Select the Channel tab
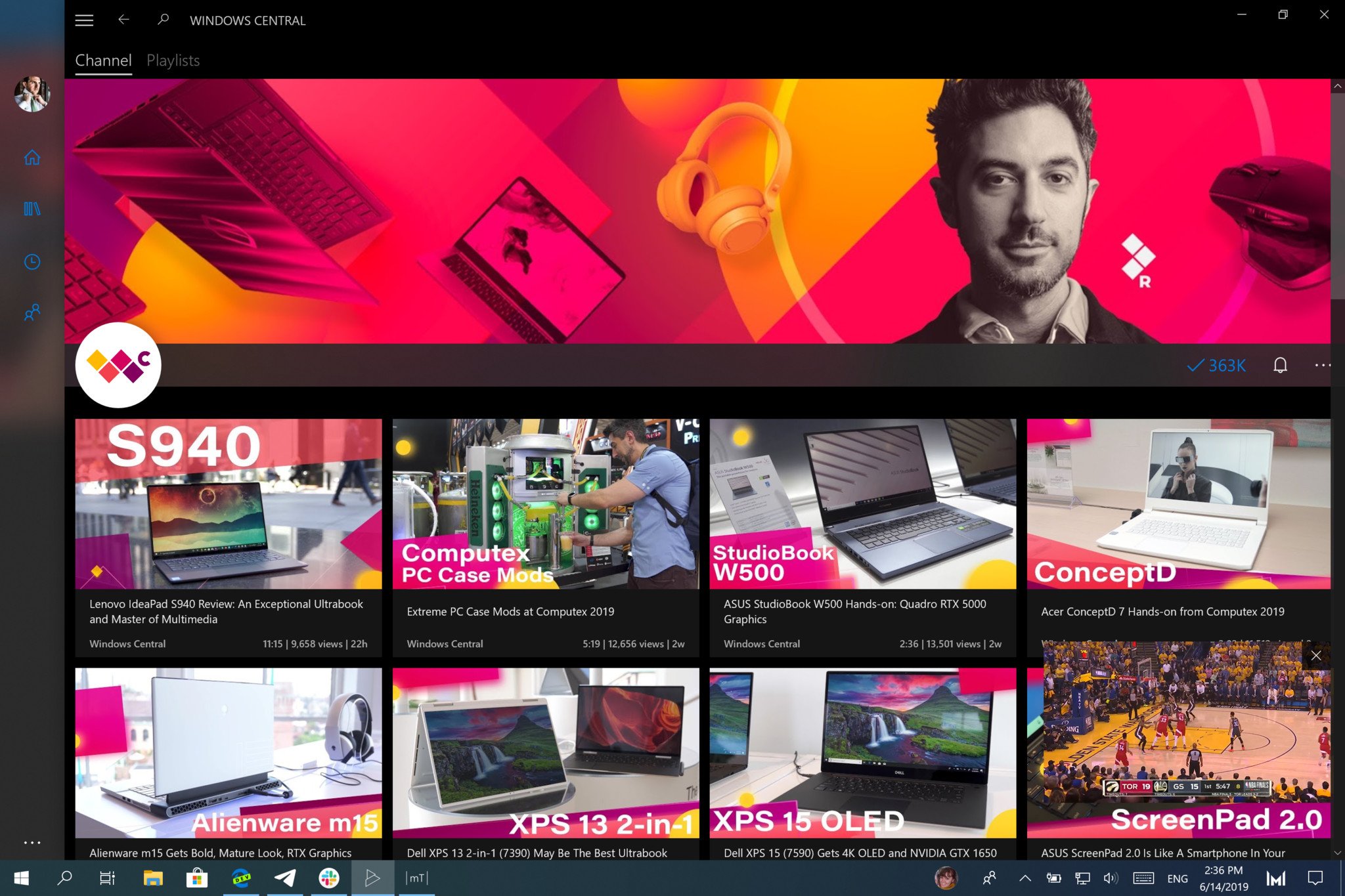This screenshot has width=1345, height=896. [x=103, y=60]
